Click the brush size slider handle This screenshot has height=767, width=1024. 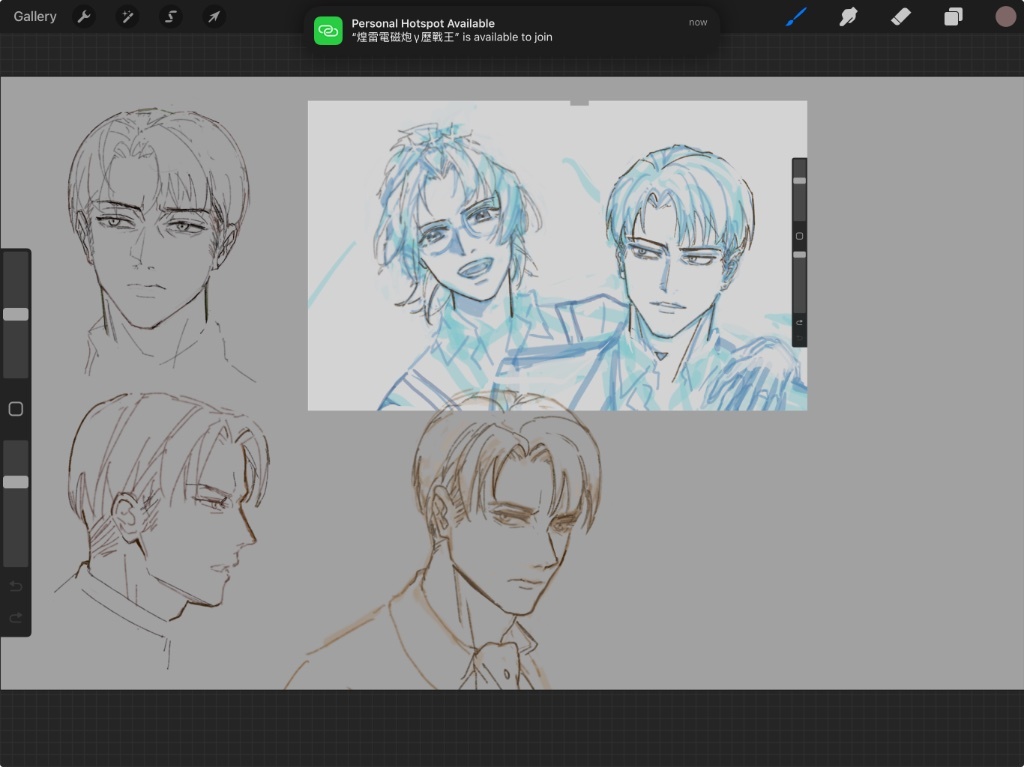pyautogui.click(x=16, y=314)
